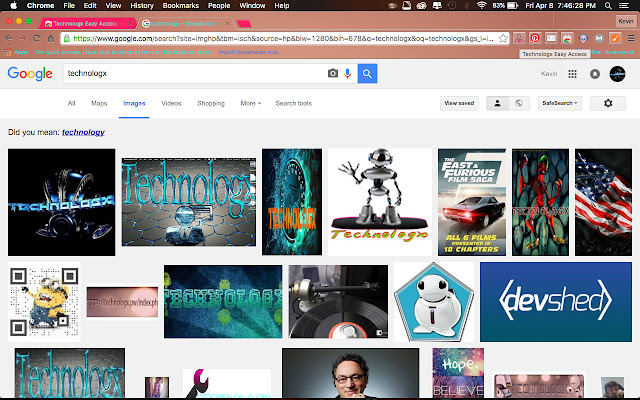Open the blue headphones Technologx image
Screen dimensions: 640x400
point(61,202)
